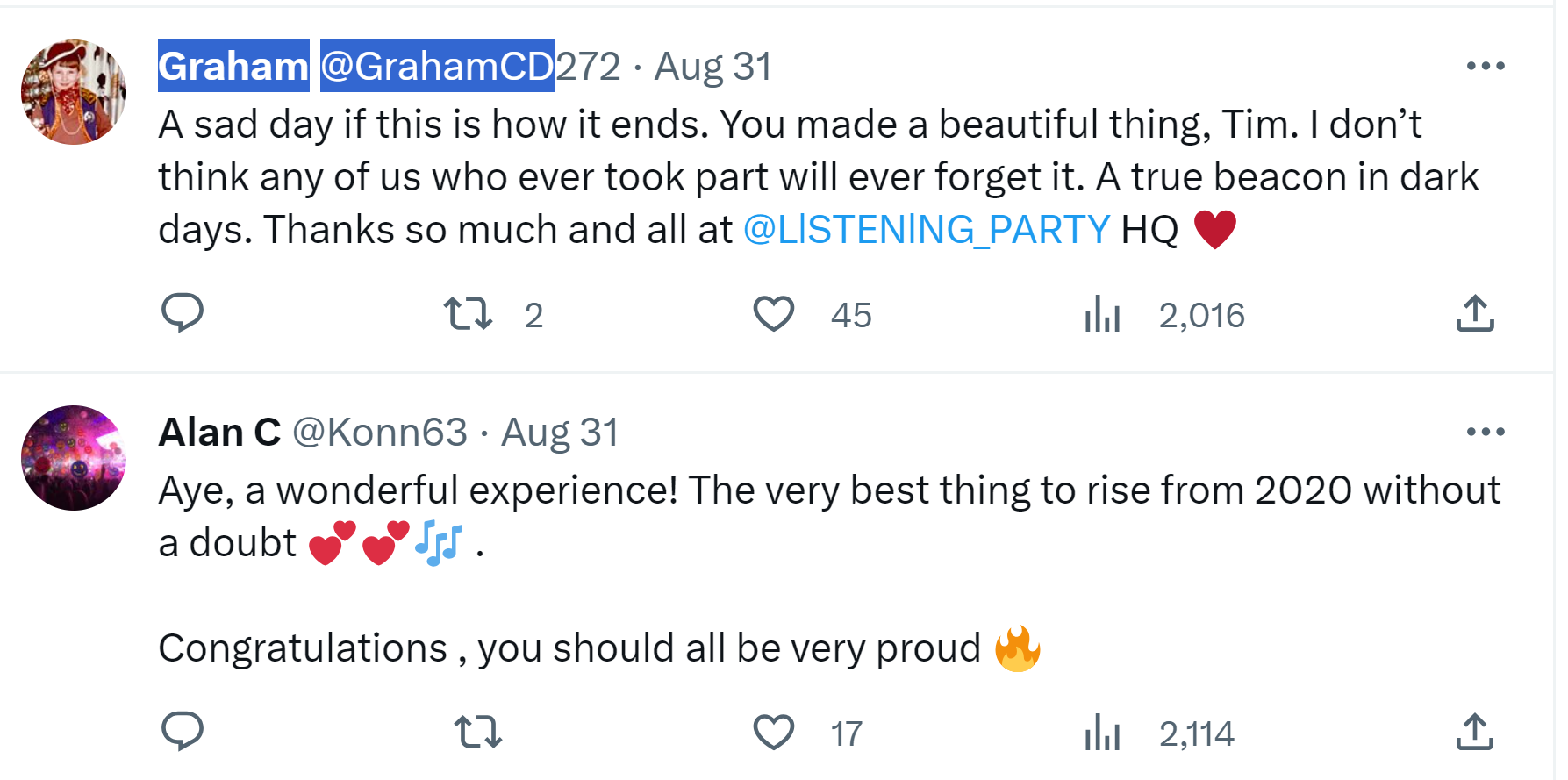Click the @GrahamCD272 handle

(470, 67)
